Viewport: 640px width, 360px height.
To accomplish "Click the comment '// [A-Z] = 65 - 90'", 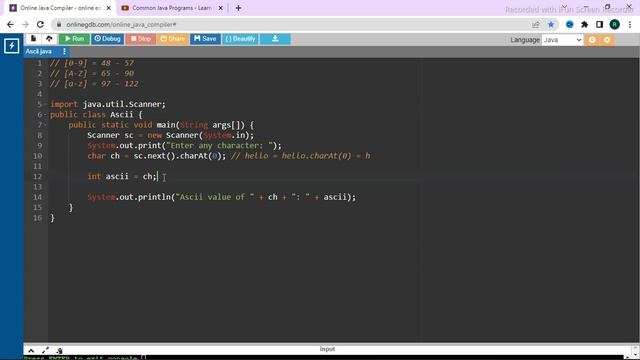I will 92,73.
